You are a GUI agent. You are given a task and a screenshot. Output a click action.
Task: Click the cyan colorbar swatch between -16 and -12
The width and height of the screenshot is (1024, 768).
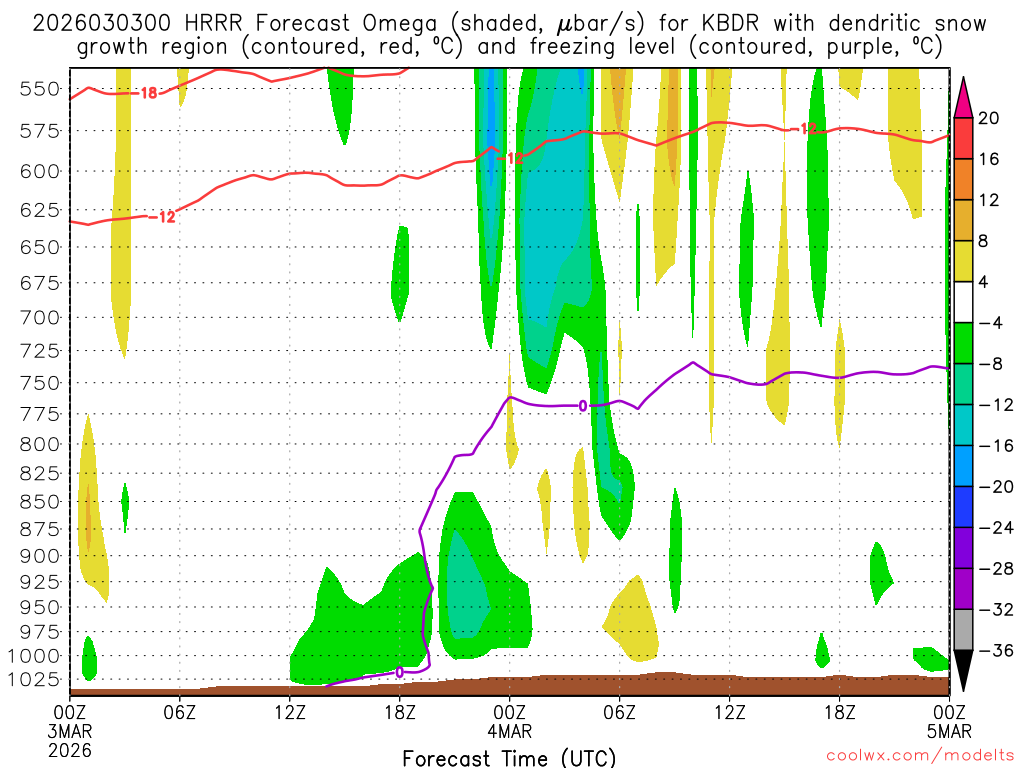click(963, 425)
